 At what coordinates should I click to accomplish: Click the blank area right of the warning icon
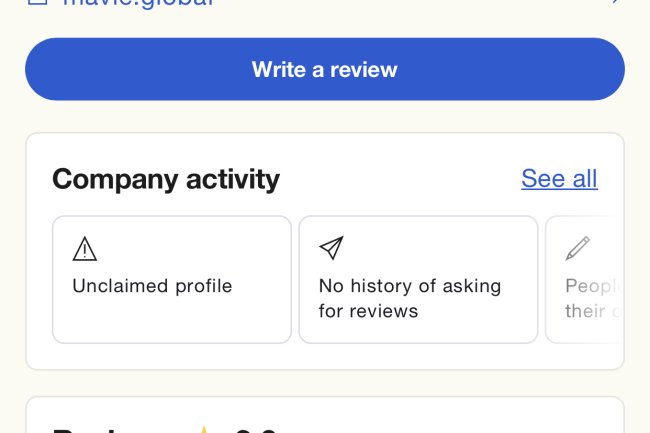190,248
